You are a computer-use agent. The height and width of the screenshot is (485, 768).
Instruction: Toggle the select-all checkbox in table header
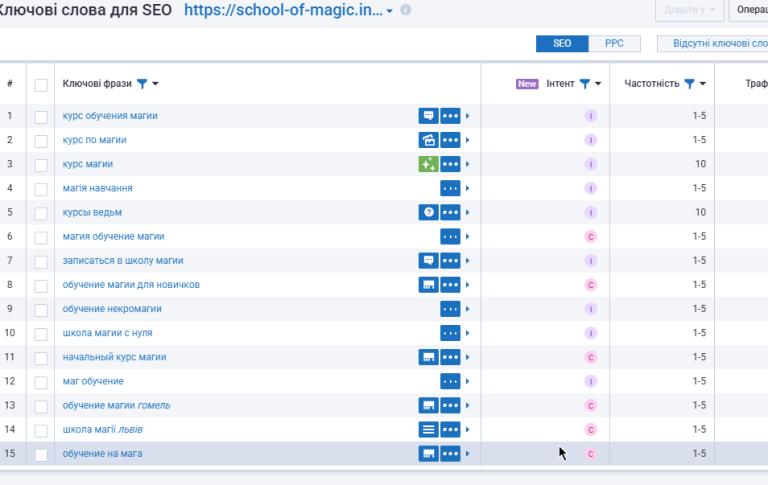point(41,85)
